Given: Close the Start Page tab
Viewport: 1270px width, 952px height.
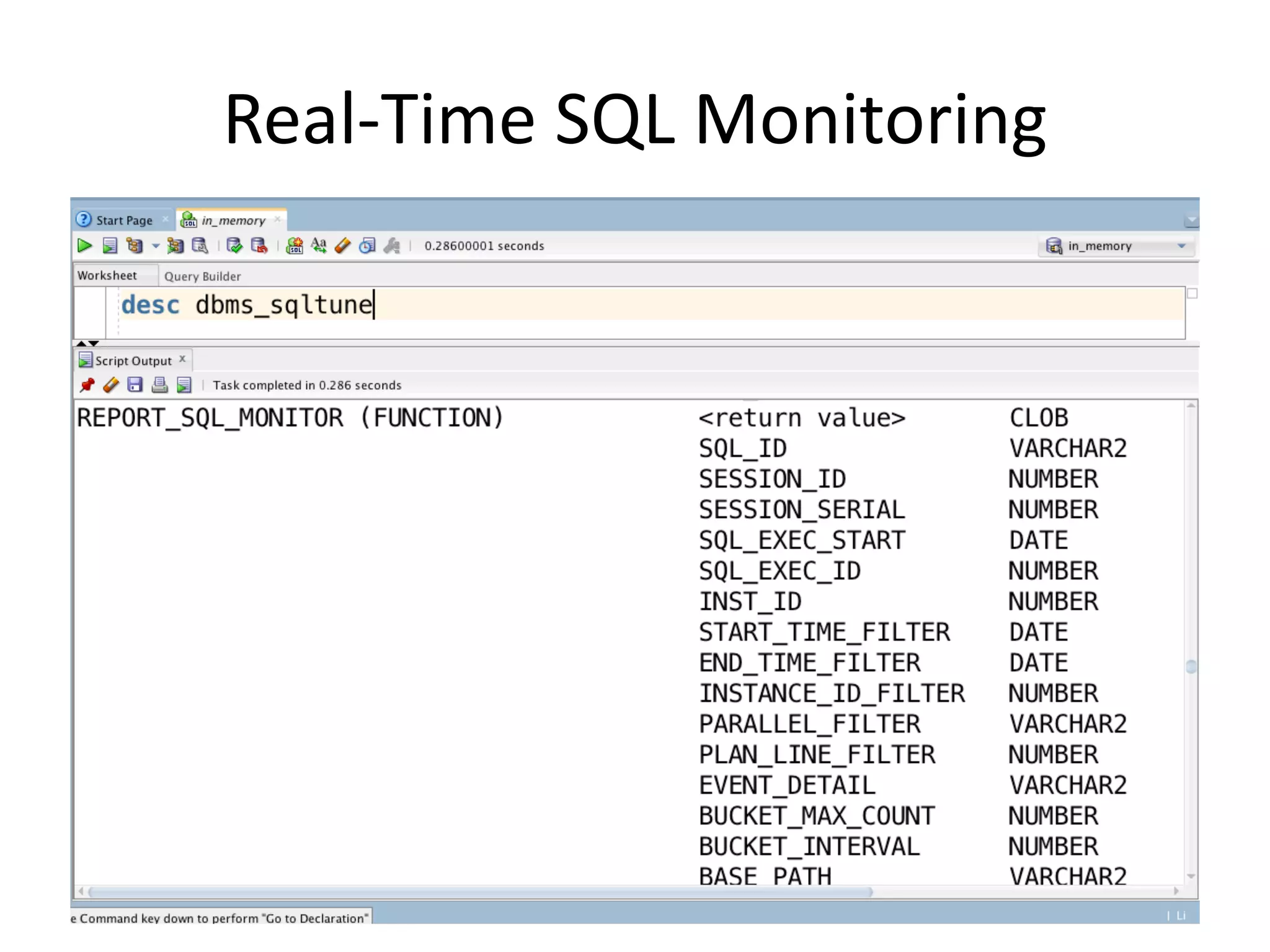Looking at the screenshot, I should point(165,219).
